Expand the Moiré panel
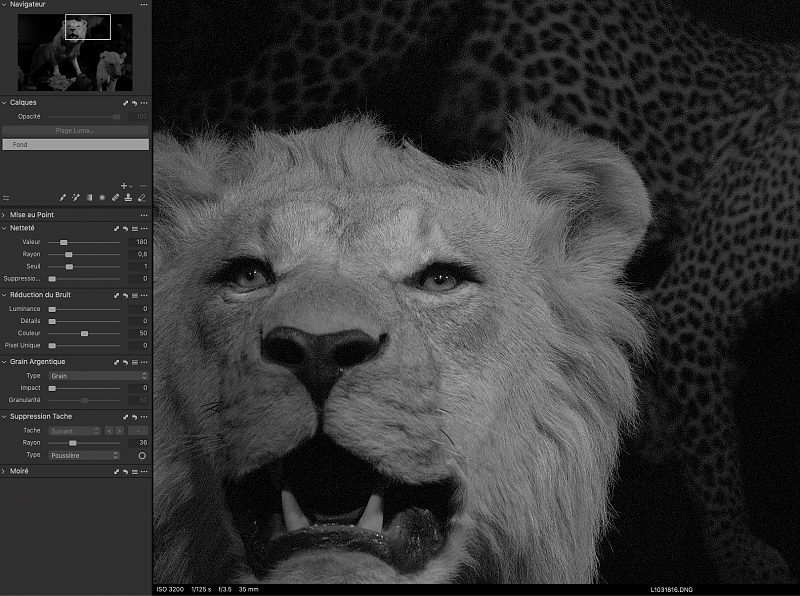The image size is (800, 596). 4,470
